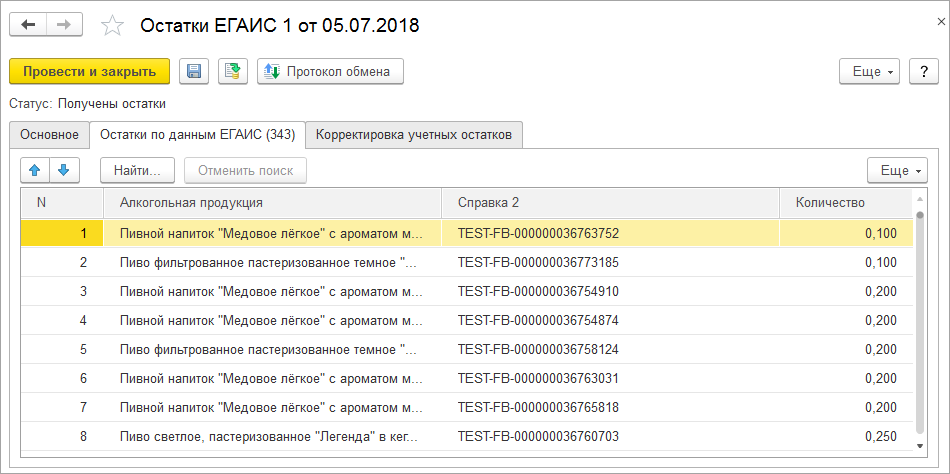This screenshot has height=474, width=950.
Task: Add document to favorites with star icon
Action: (113, 26)
